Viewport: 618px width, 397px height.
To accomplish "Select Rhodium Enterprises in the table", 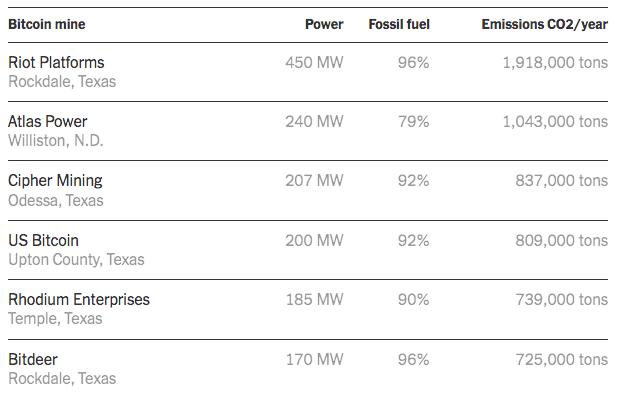I will pyautogui.click(x=79, y=300).
